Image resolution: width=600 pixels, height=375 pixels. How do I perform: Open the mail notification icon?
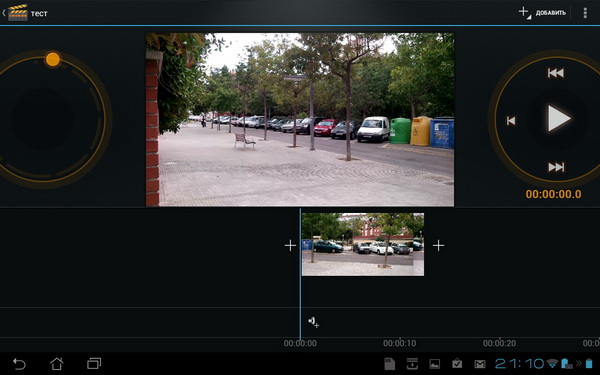click(x=480, y=364)
